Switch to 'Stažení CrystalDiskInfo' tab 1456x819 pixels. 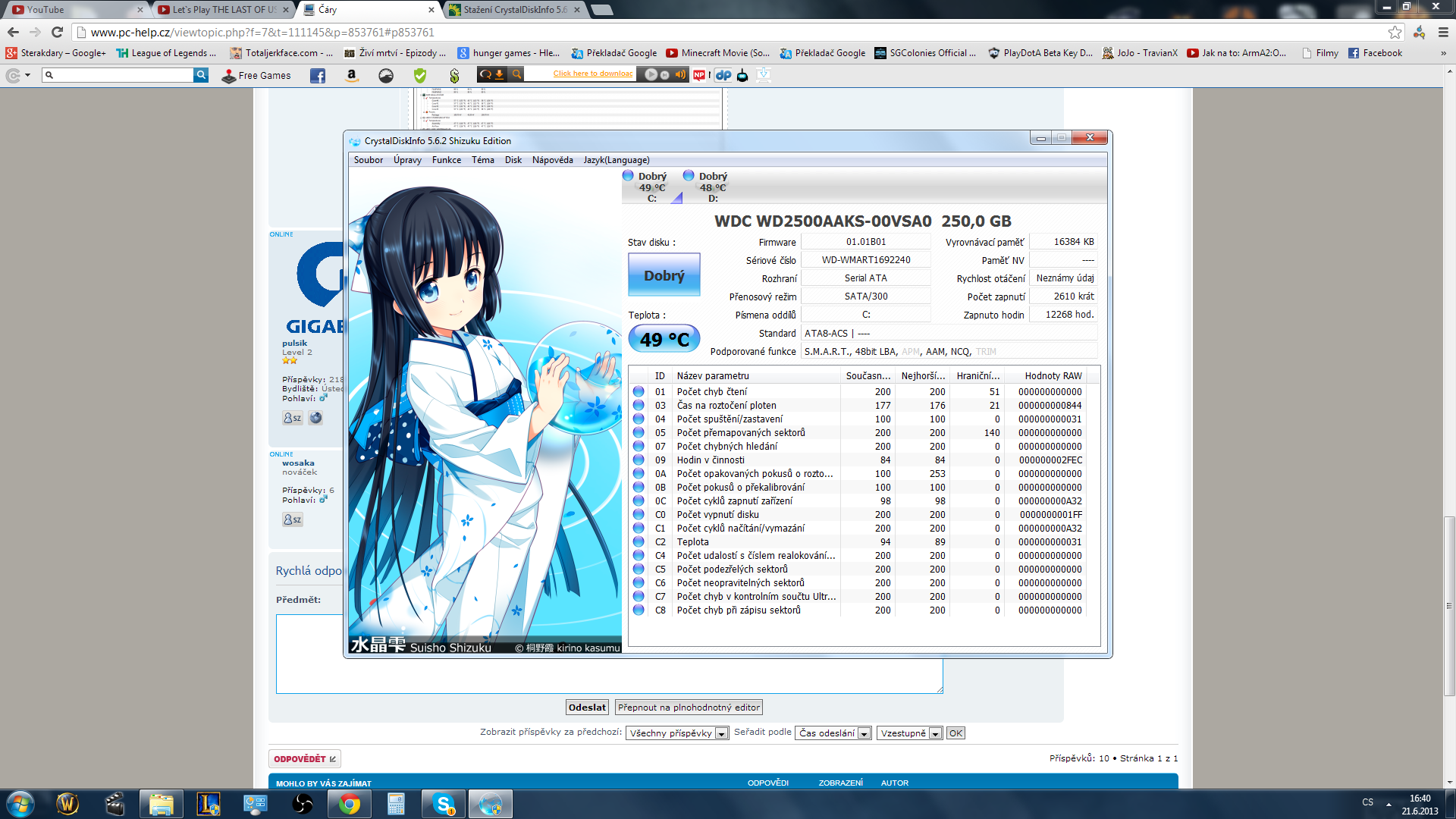pos(514,10)
